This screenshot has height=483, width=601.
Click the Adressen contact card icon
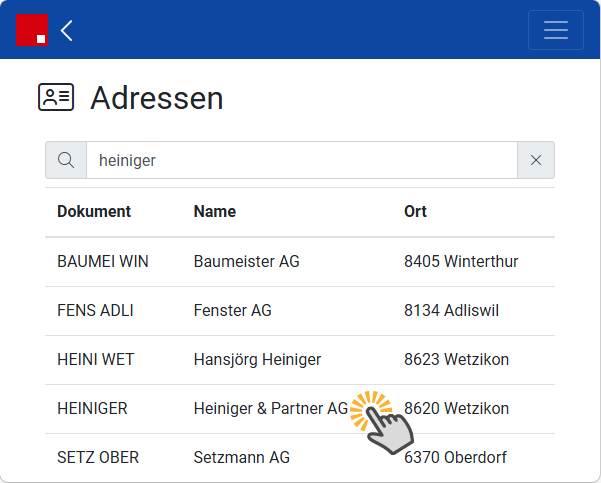pos(56,97)
